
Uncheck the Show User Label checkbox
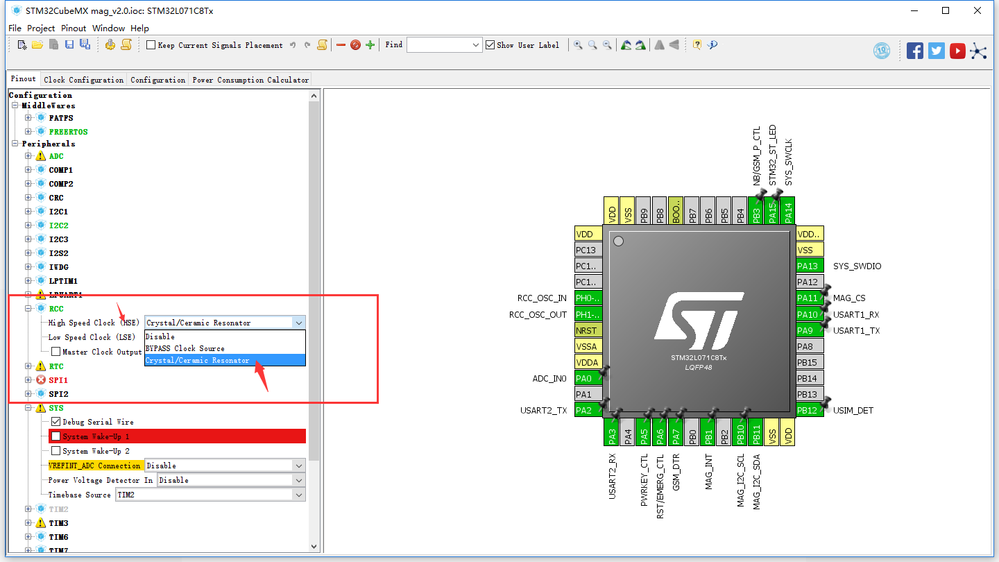click(x=490, y=45)
